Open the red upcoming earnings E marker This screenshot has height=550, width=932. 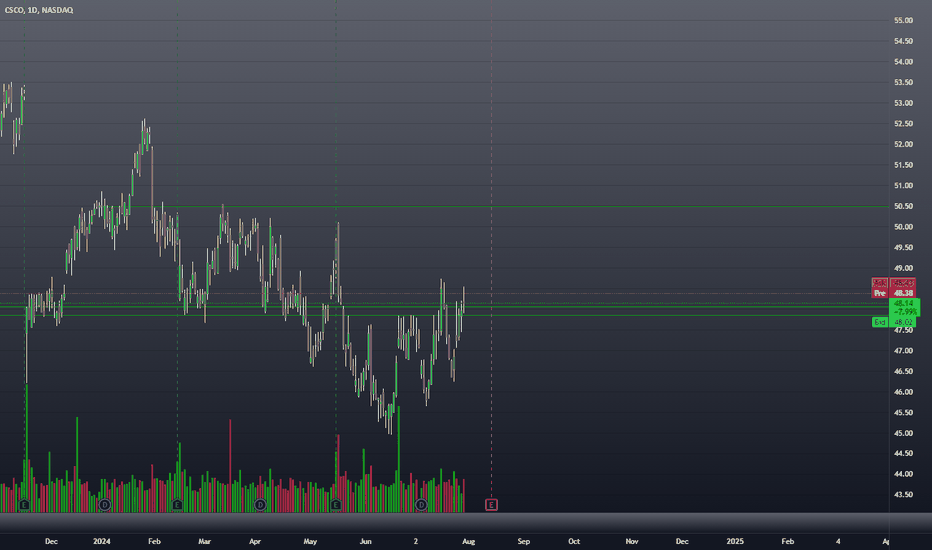point(491,505)
